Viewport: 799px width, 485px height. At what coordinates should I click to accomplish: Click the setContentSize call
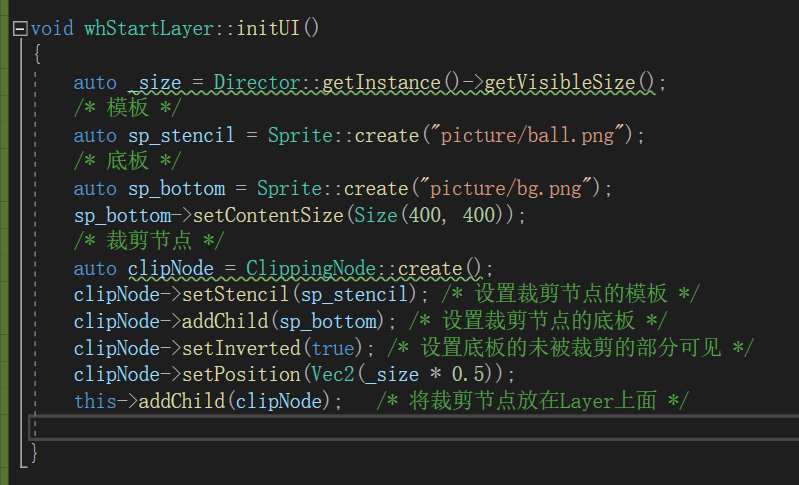(268, 215)
